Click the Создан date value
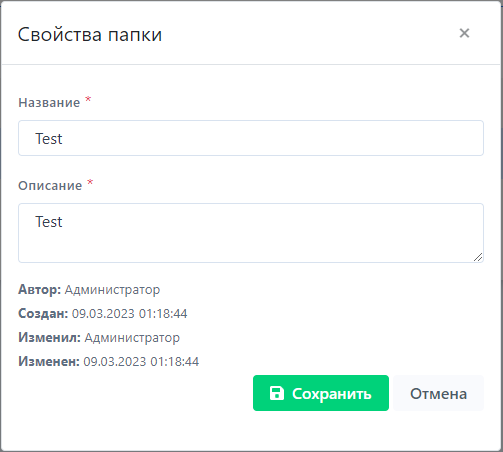The height and width of the screenshot is (452, 503). 130,313
